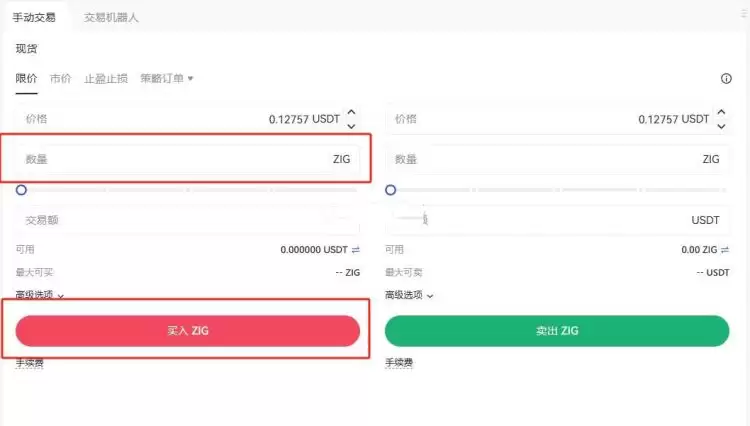Choose the 止盈止损 order type

click(x=106, y=78)
